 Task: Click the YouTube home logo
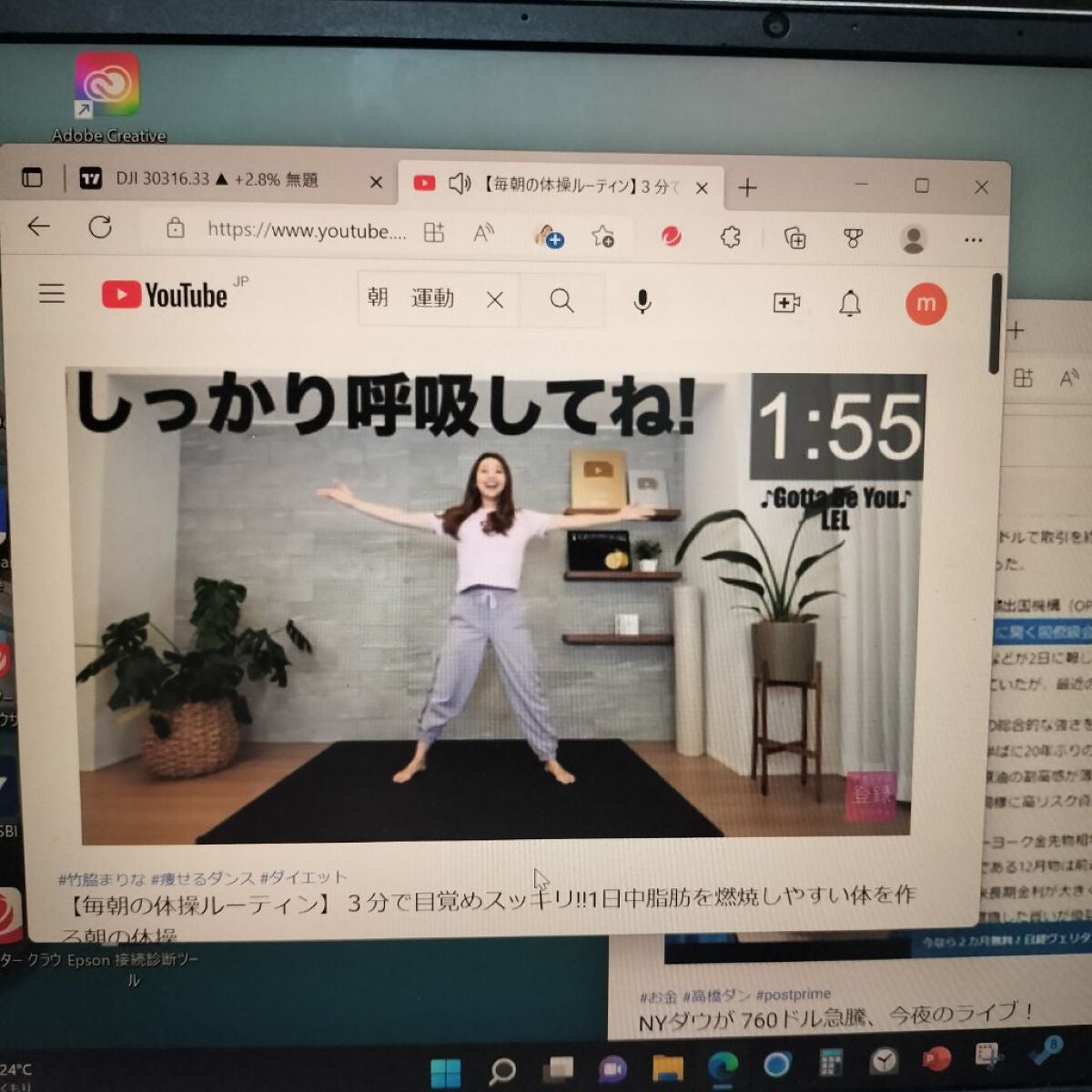(x=165, y=295)
